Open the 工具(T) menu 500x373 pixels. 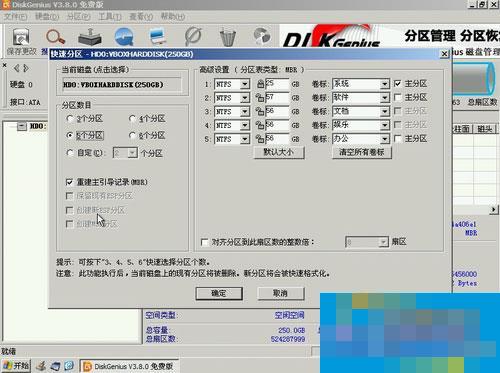[x=110, y=17]
